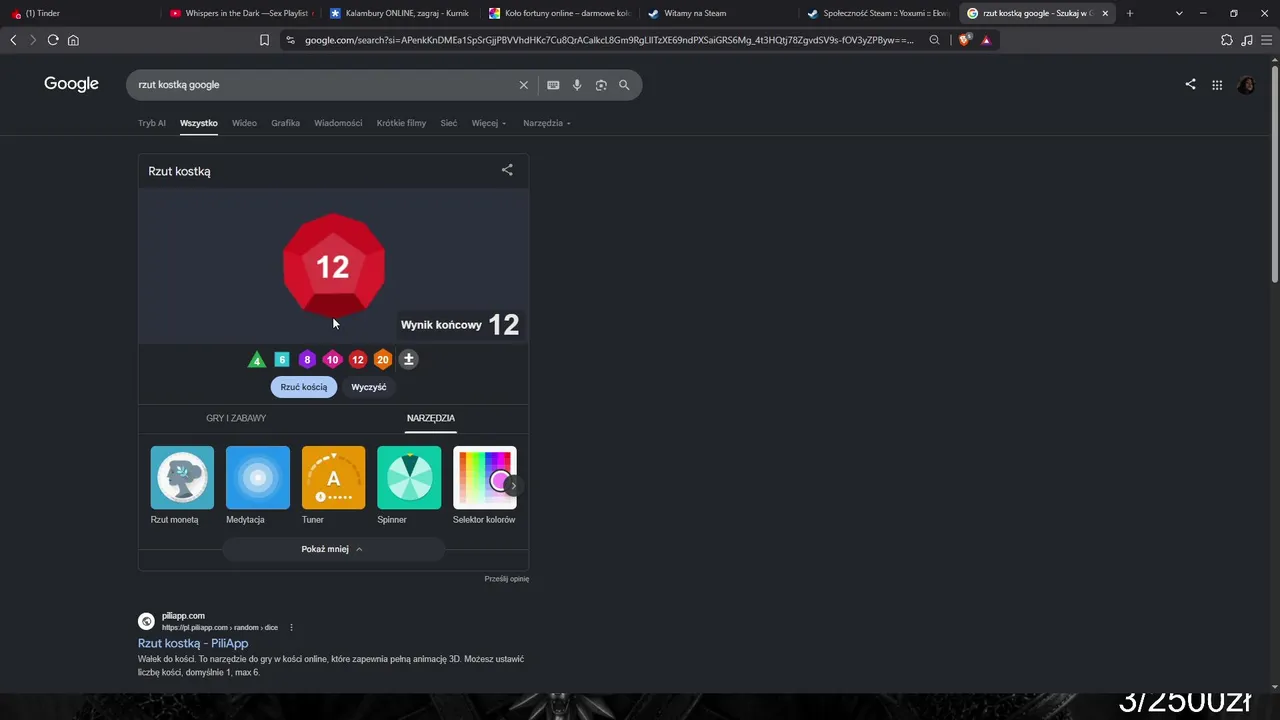Switch to the Tinder browser tab
Image resolution: width=1280 pixels, height=720 pixels.
80,13
